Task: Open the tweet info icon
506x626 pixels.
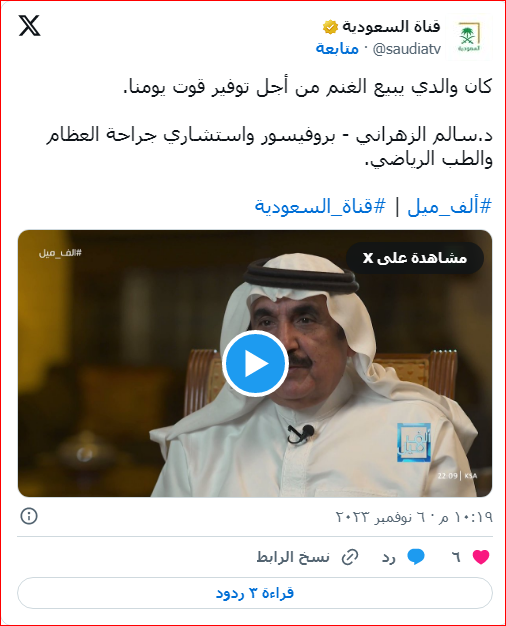Action: [x=29, y=516]
